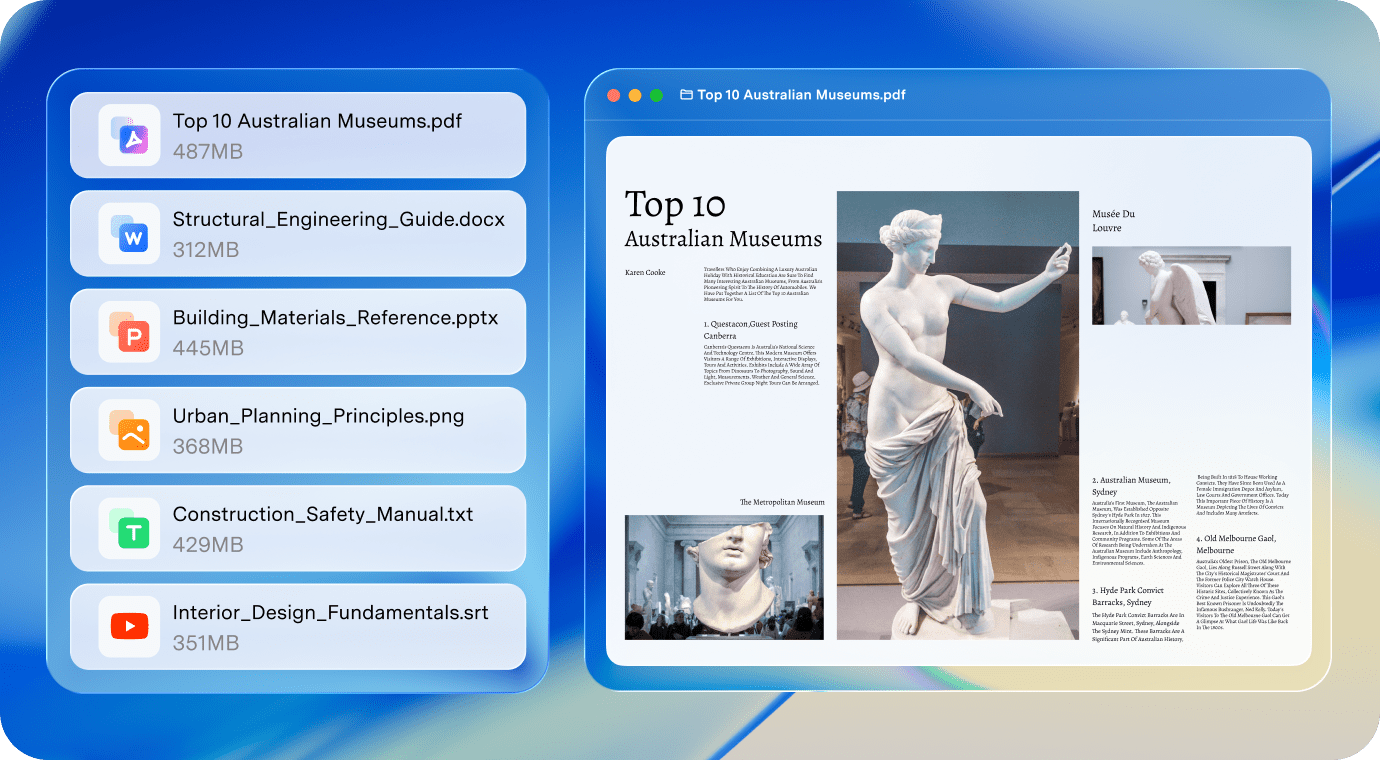Maximize the preview window with the green button

tap(656, 95)
